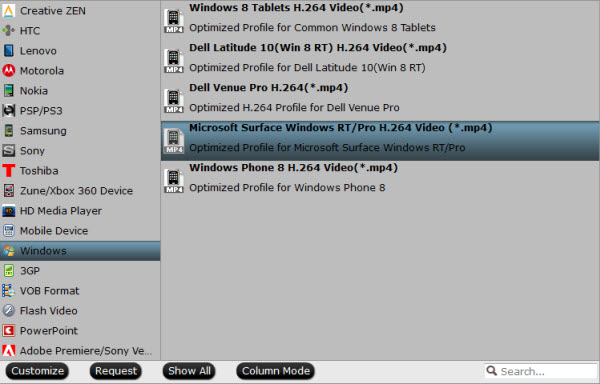Click the Sony logo icon
This screenshot has width=600, height=384.
pyautogui.click(x=8, y=150)
